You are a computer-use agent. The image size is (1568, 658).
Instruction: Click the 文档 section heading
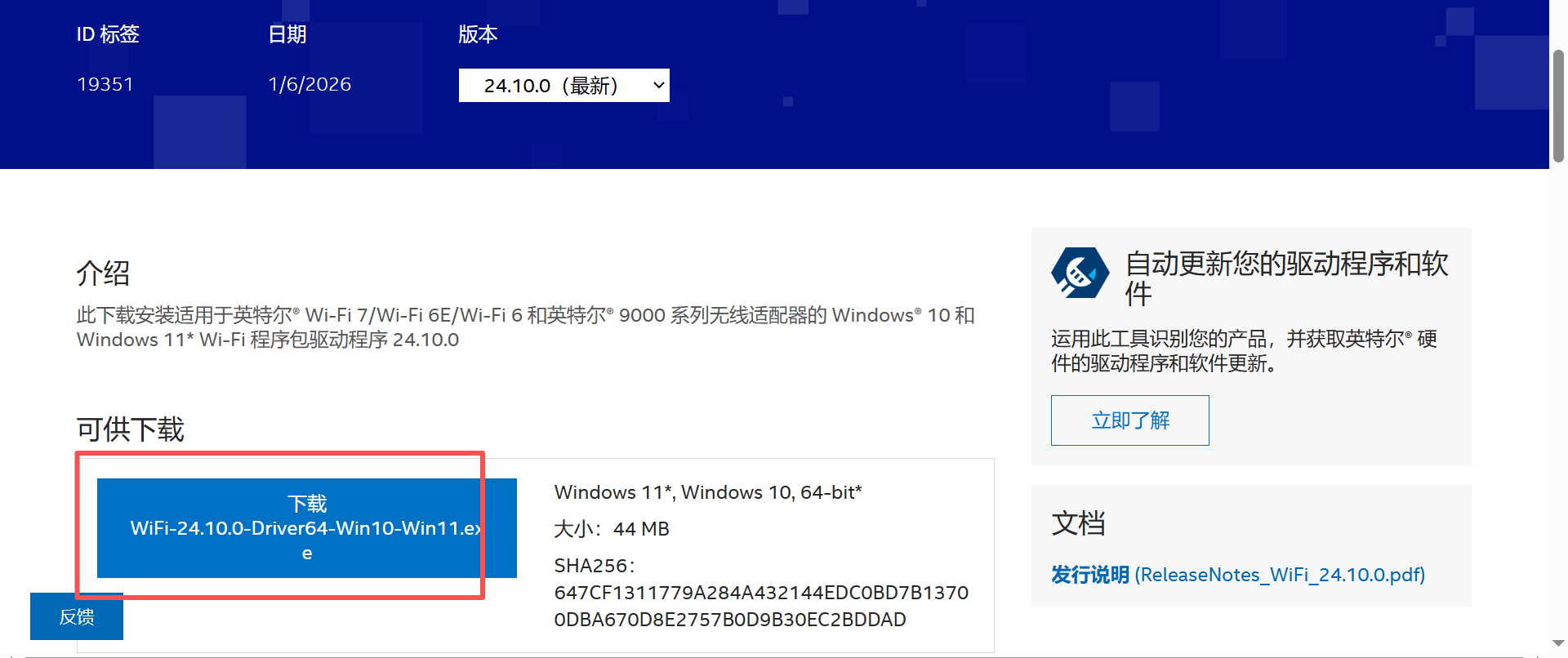coord(1078,522)
